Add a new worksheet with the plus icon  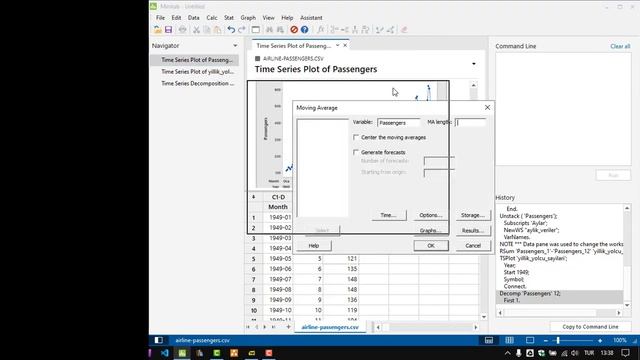288,327
